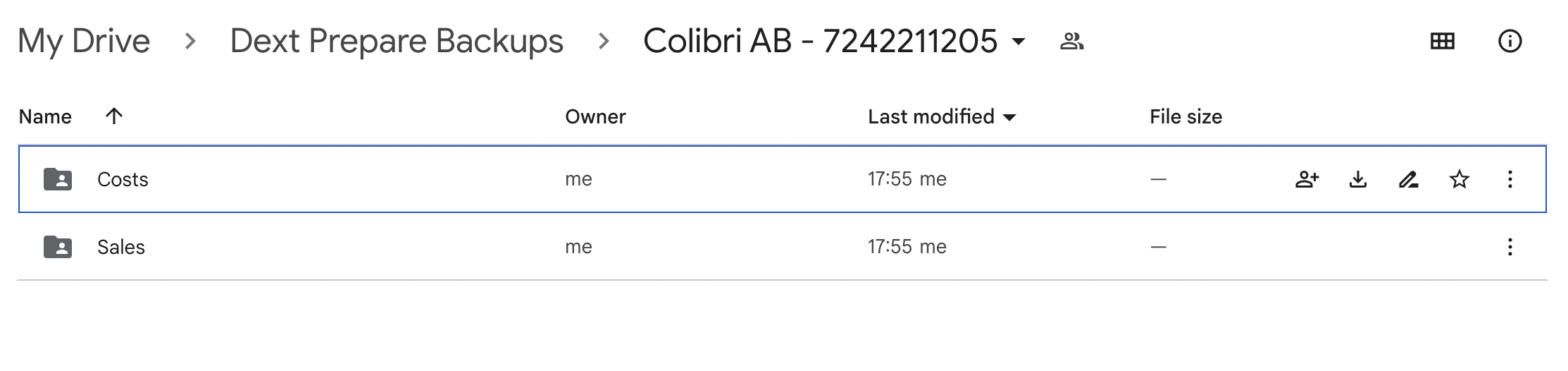The width and height of the screenshot is (1568, 371).
Task: Open more actions for Sales folder
Action: click(1510, 247)
